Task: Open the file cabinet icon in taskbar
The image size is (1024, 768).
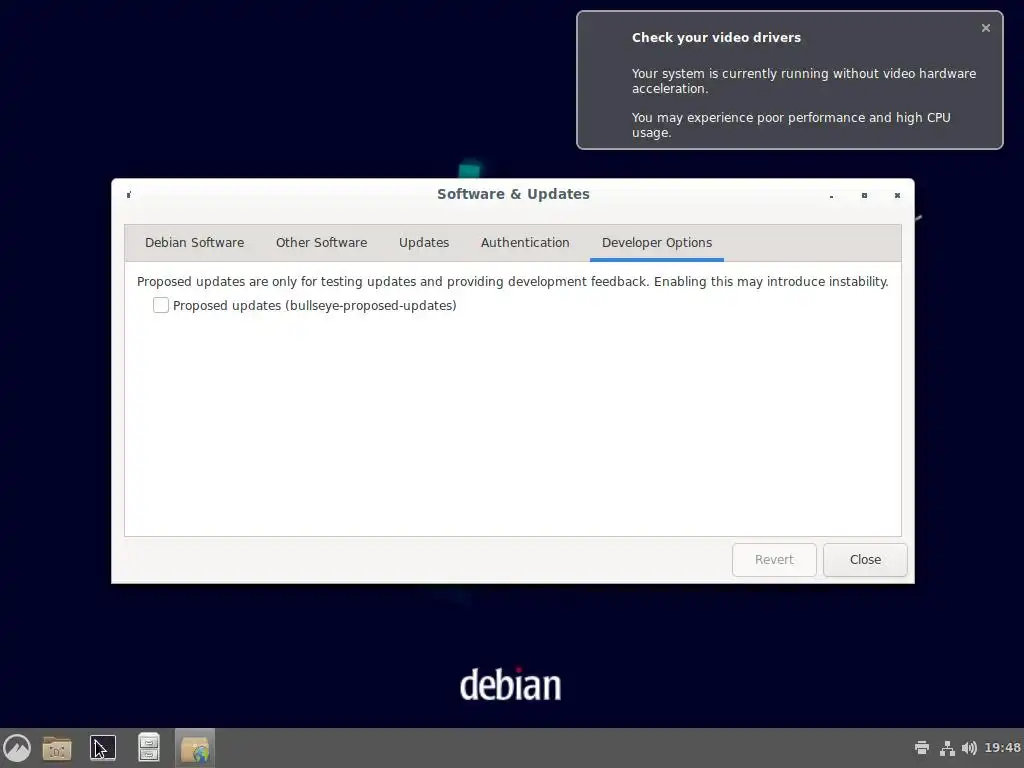Action: 148,748
